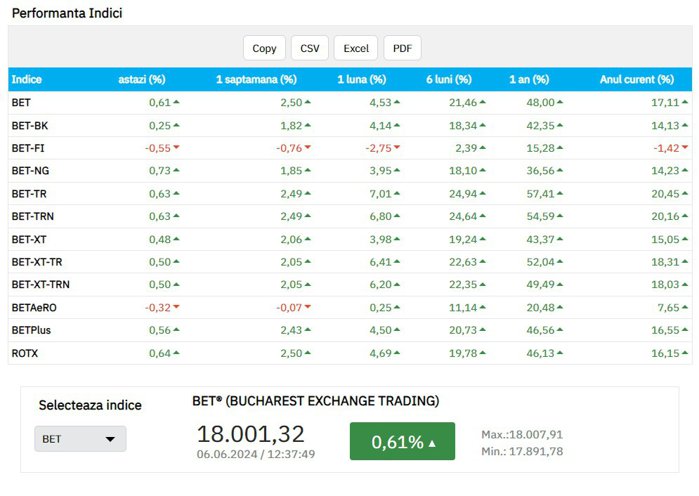Screen dimensions: 699x496
Task: Click red down arrow in BETAeRO astazi cell
Action: 177,308
